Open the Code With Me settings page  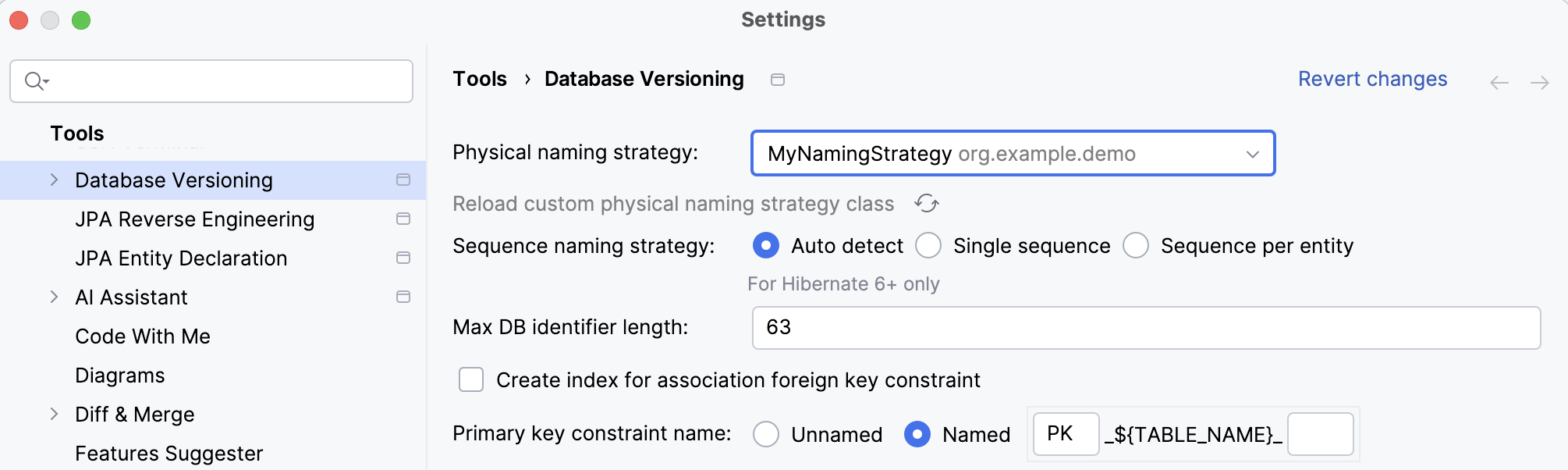[142, 336]
